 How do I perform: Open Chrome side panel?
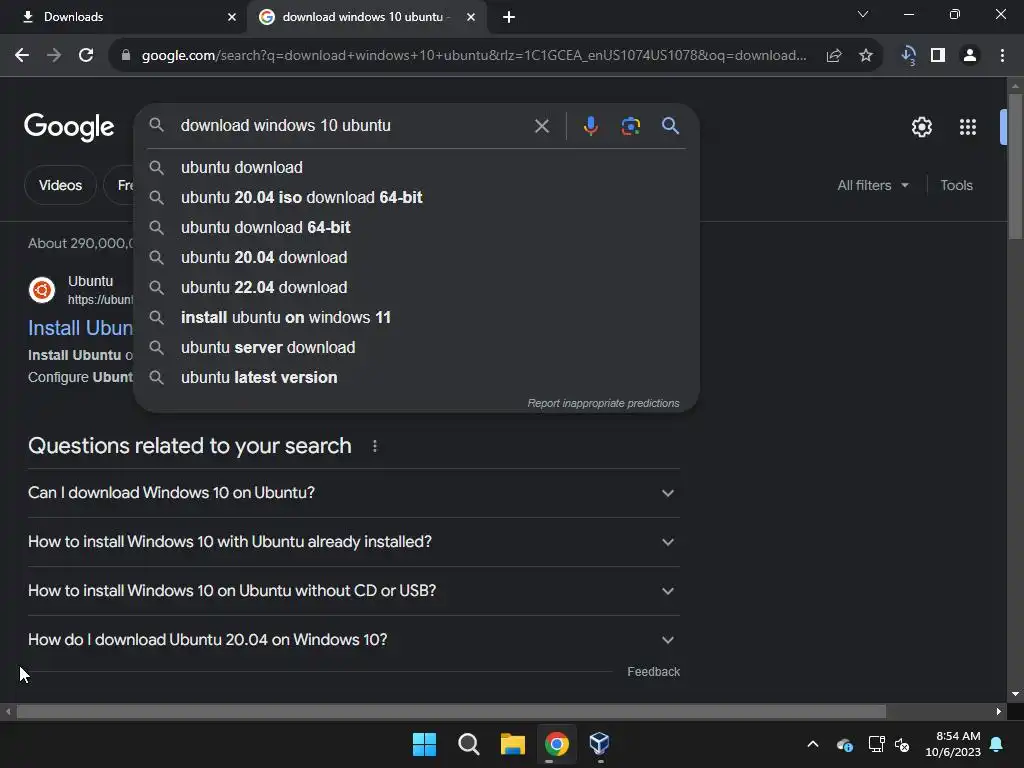coord(938,56)
